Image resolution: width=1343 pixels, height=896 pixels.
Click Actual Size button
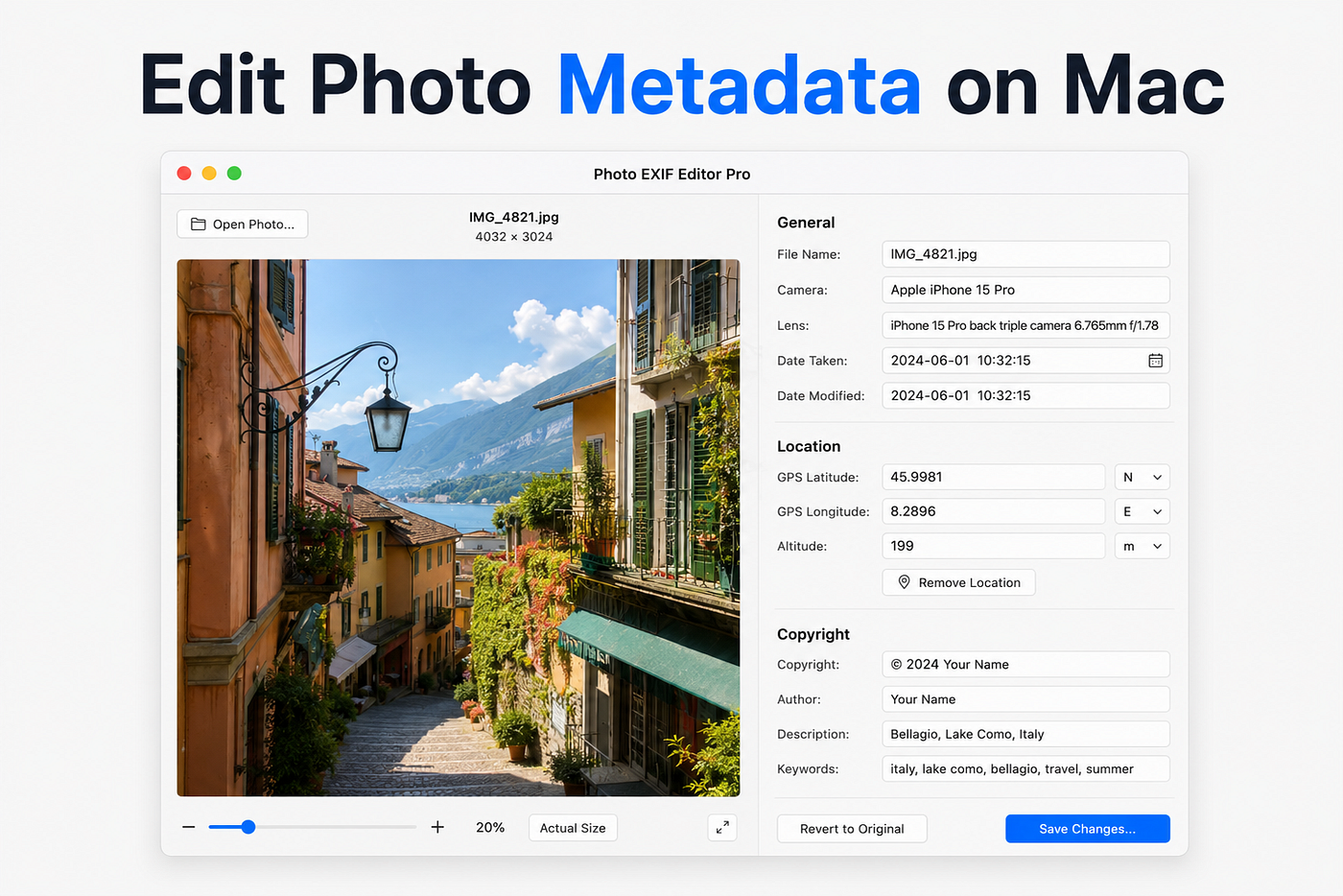coord(573,828)
